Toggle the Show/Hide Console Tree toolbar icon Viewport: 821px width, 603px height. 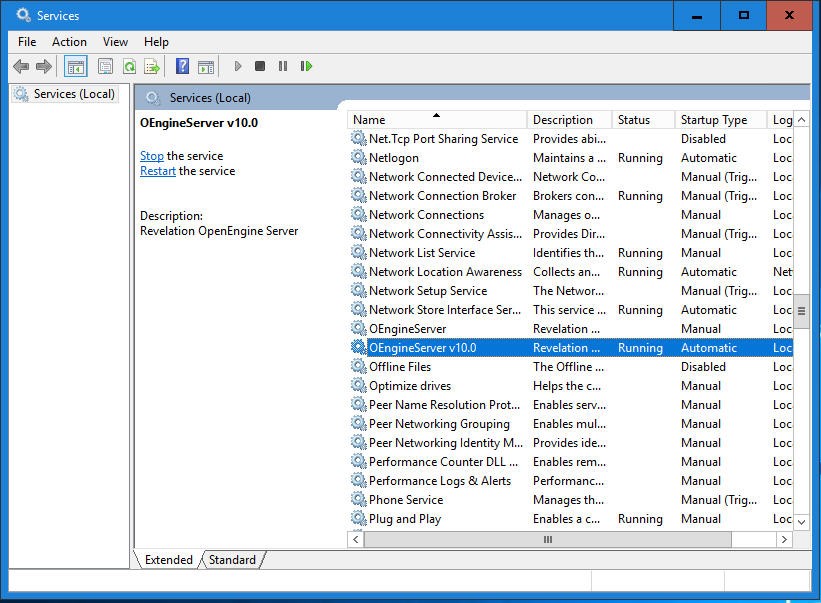(x=75, y=66)
